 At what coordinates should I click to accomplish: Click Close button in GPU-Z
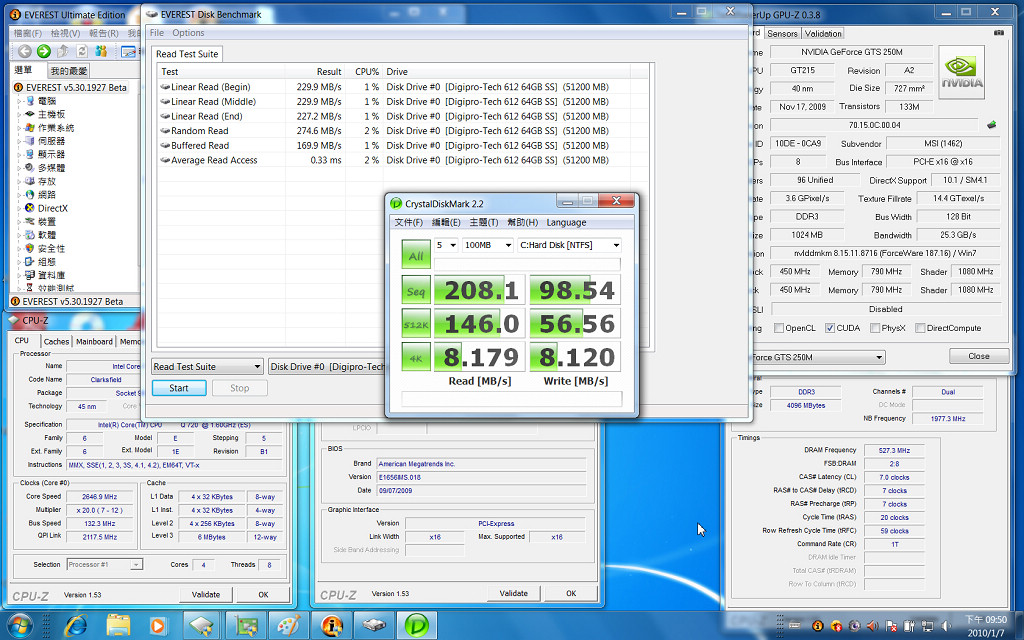(979, 356)
